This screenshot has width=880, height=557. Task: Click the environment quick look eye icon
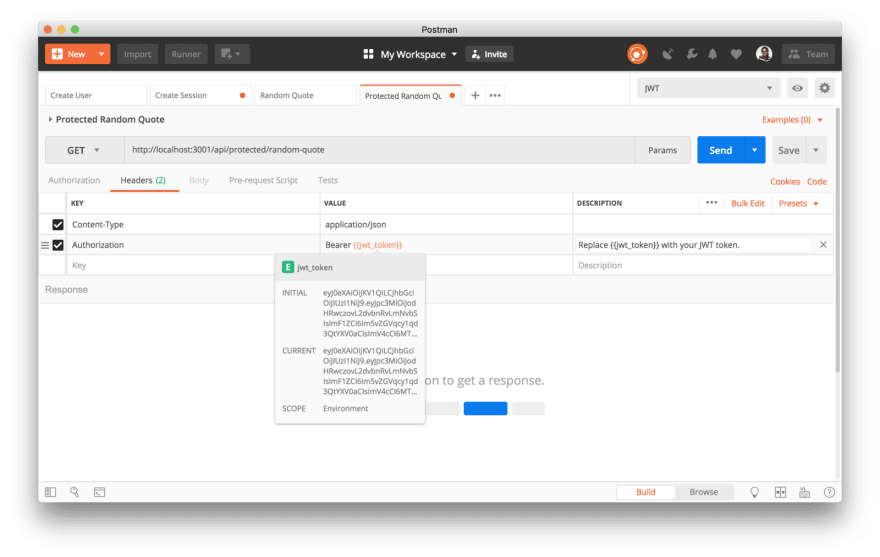coord(797,88)
